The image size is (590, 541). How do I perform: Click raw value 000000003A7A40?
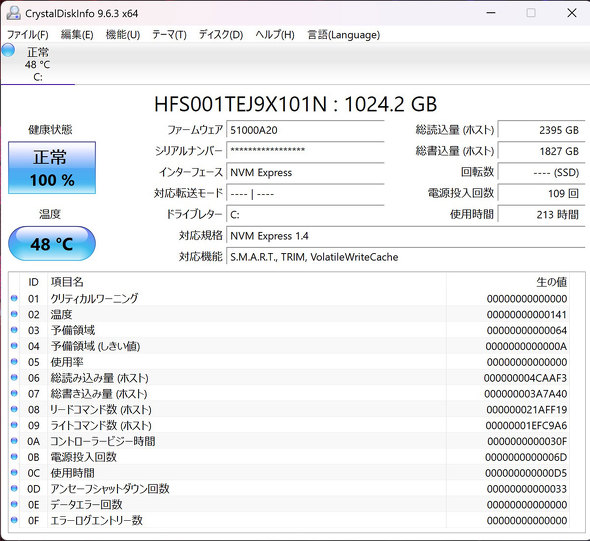pyautogui.click(x=526, y=394)
